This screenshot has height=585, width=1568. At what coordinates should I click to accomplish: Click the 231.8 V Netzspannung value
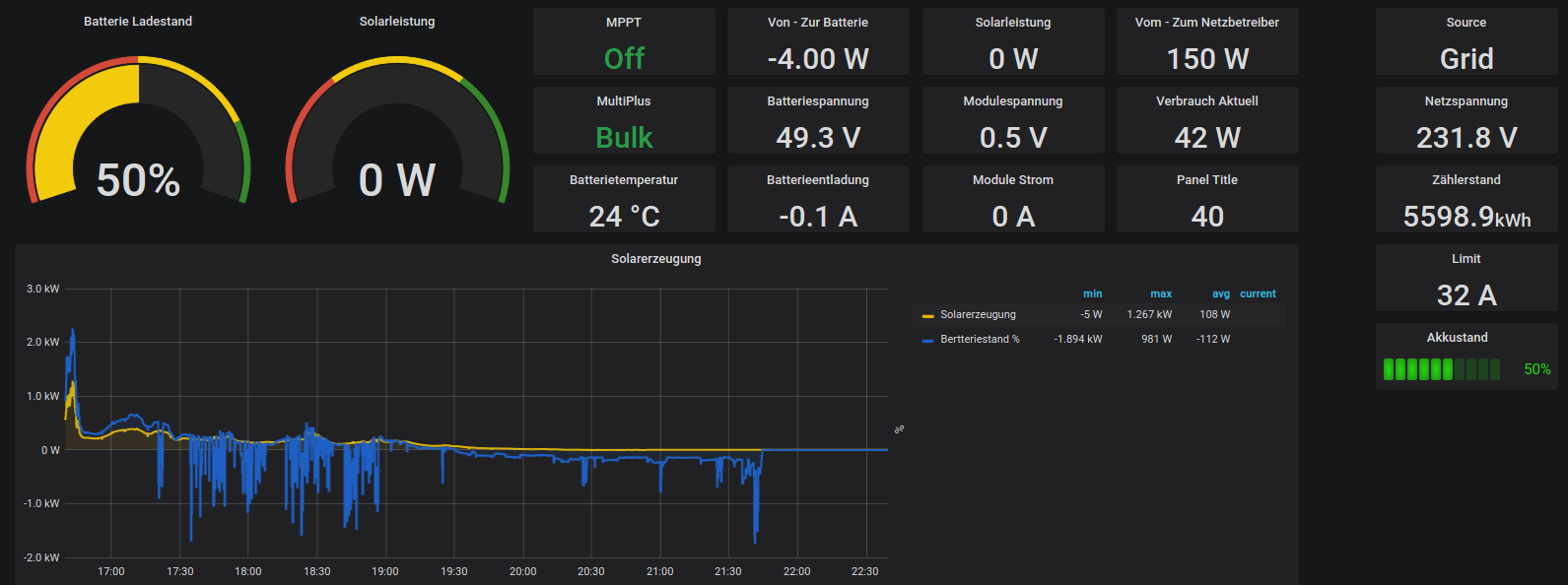click(x=1466, y=138)
